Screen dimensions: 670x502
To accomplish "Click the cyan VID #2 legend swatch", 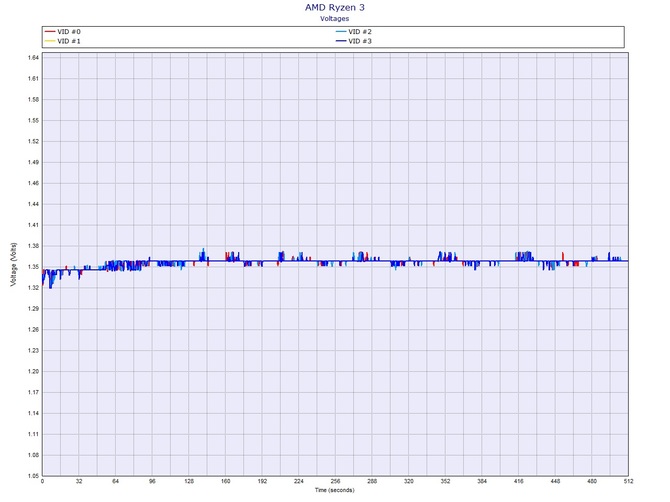I will coord(340,32).
